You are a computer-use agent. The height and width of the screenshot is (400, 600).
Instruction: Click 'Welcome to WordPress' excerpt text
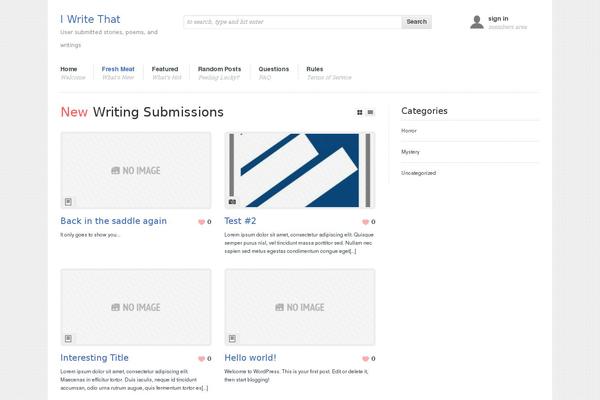point(296,376)
